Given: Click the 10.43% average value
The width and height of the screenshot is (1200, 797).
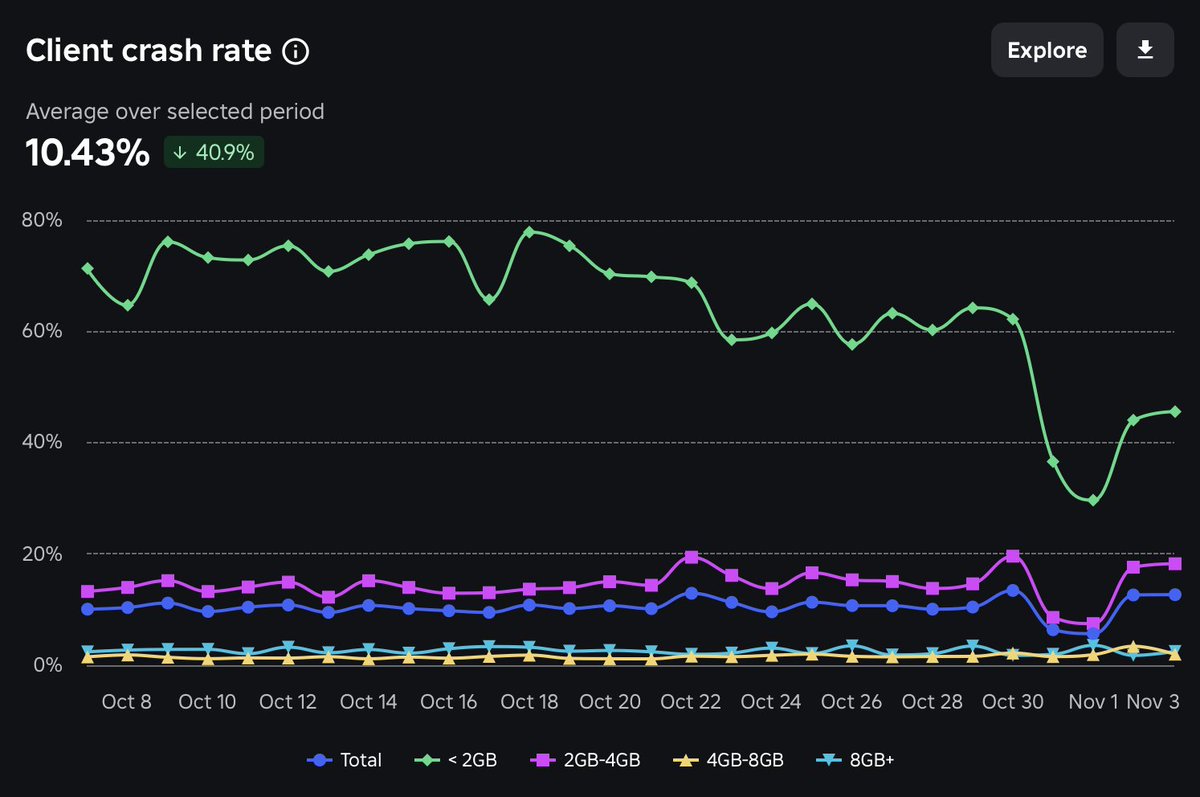Looking at the screenshot, I should click(87, 152).
